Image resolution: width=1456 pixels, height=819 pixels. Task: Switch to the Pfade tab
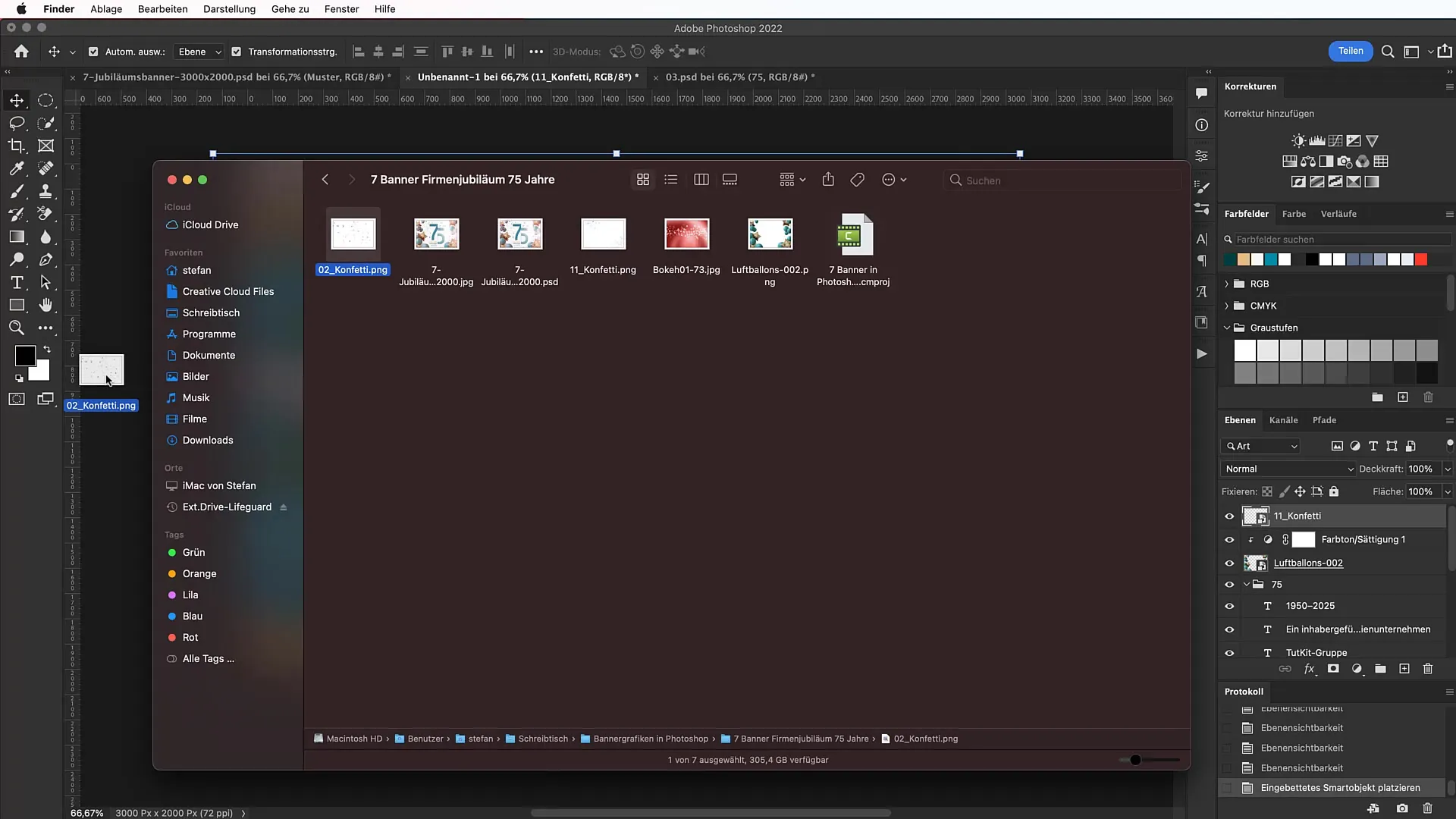tap(1324, 419)
